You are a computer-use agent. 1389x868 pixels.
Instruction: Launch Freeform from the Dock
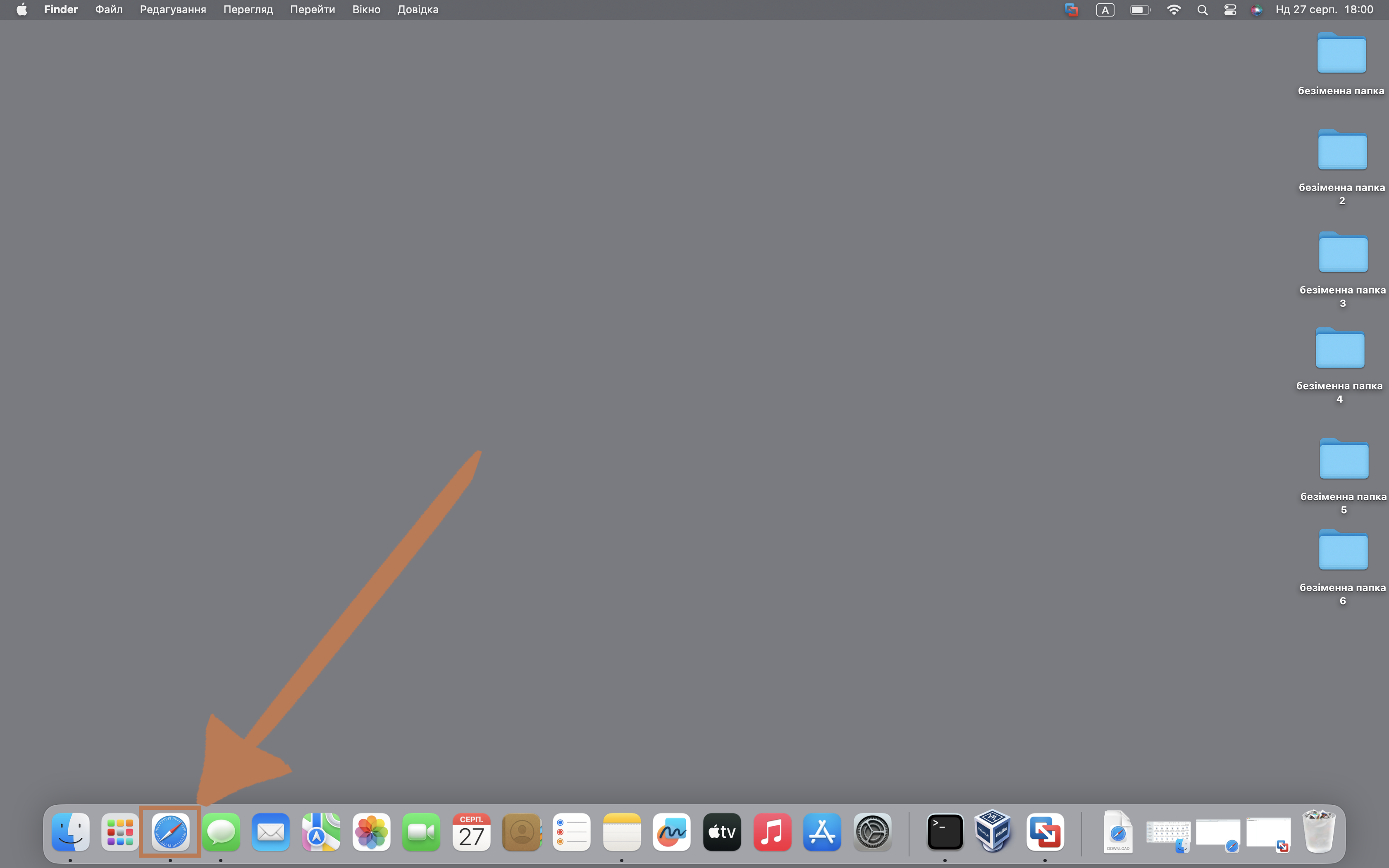point(671,832)
